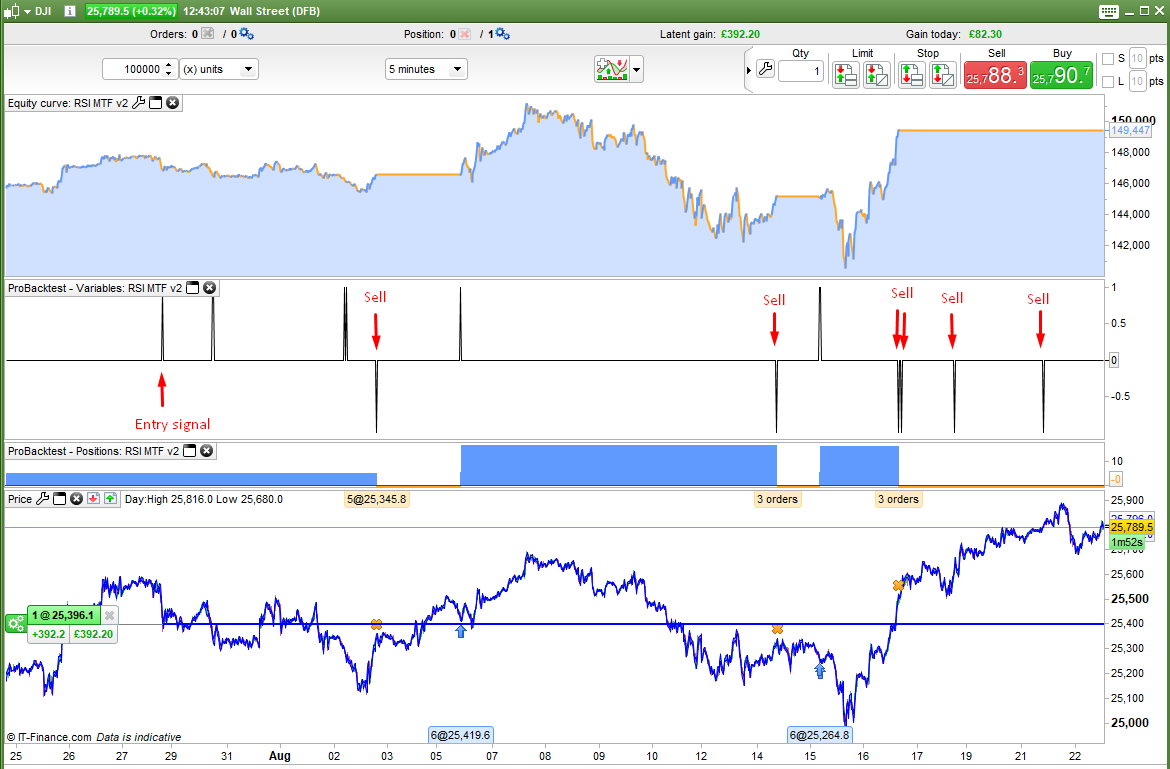Cancel all pending orders icon
This screenshot has height=769, width=1170.
click(x=207, y=34)
